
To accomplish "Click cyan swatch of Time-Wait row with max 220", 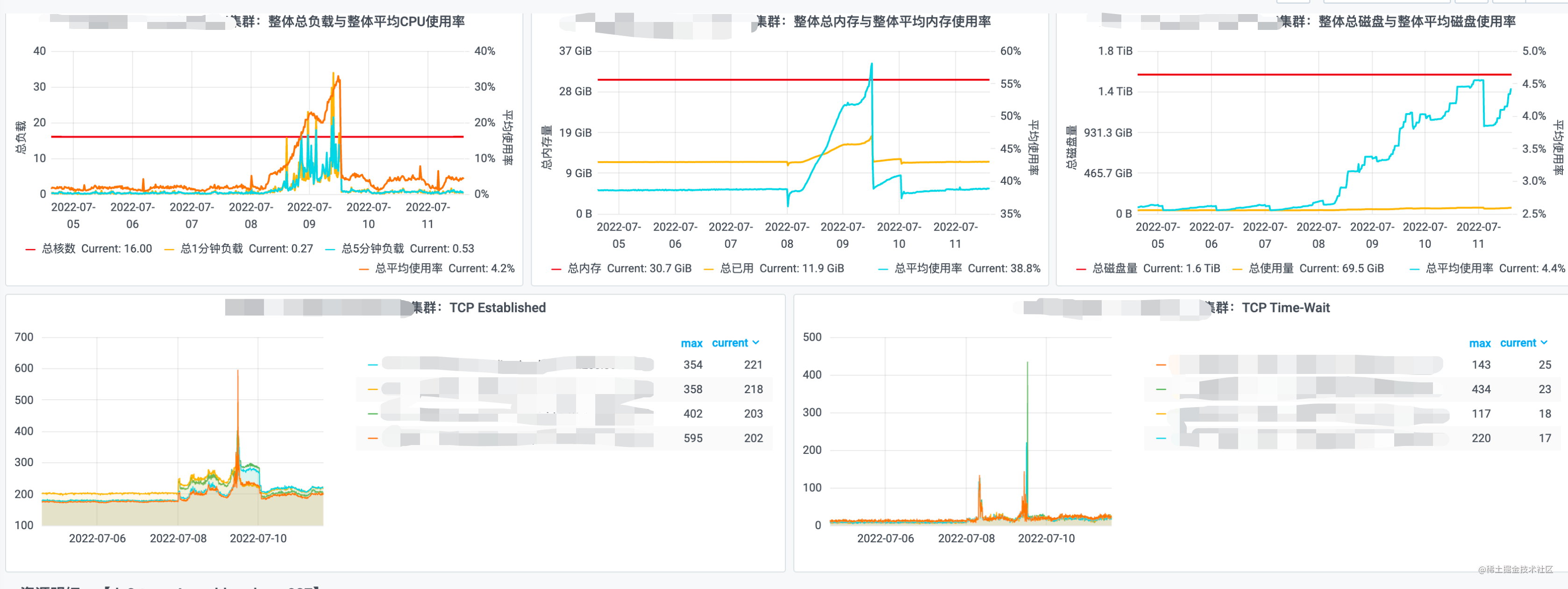I will (x=1161, y=438).
